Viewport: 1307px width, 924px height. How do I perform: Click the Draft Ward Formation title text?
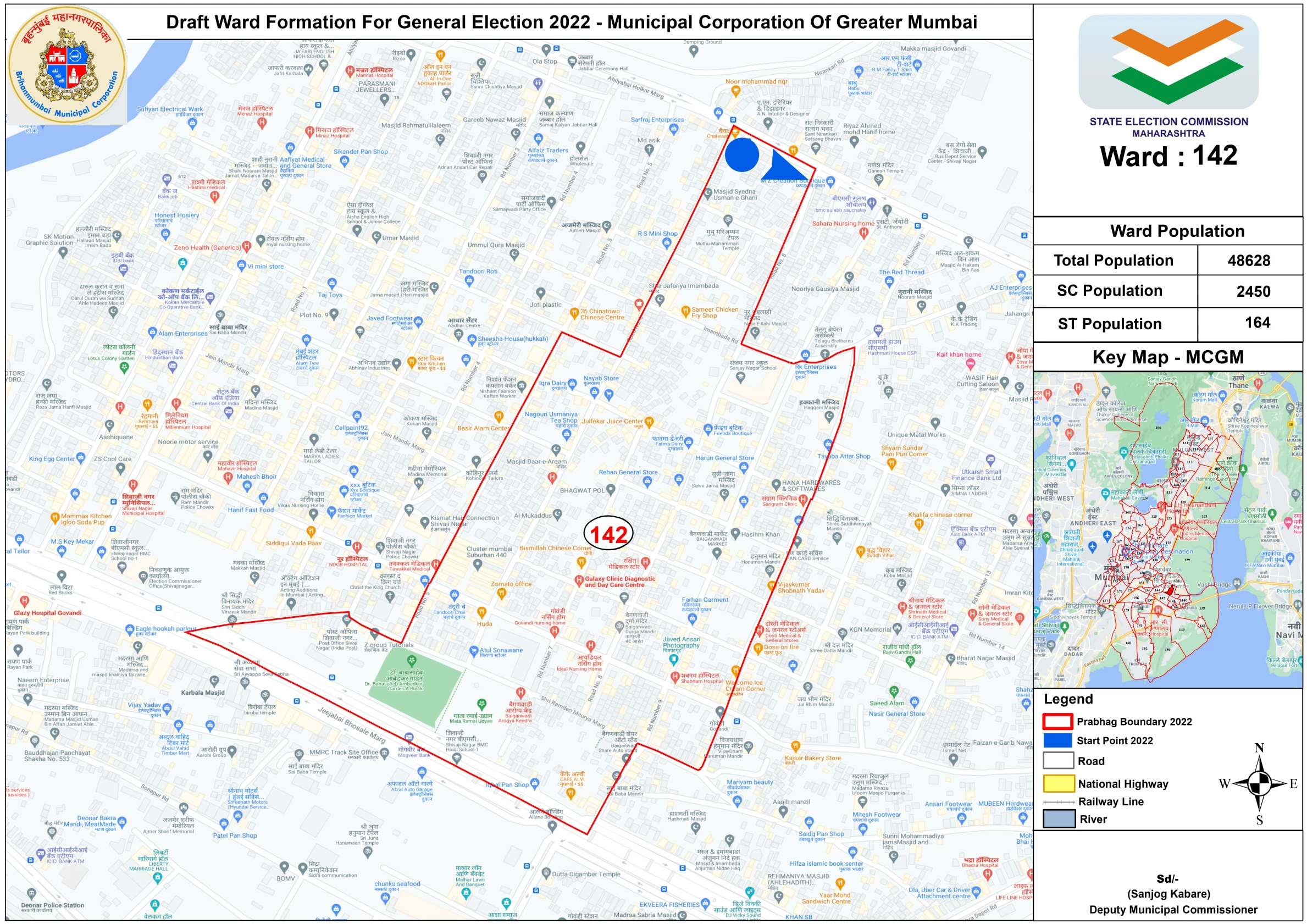571,22
